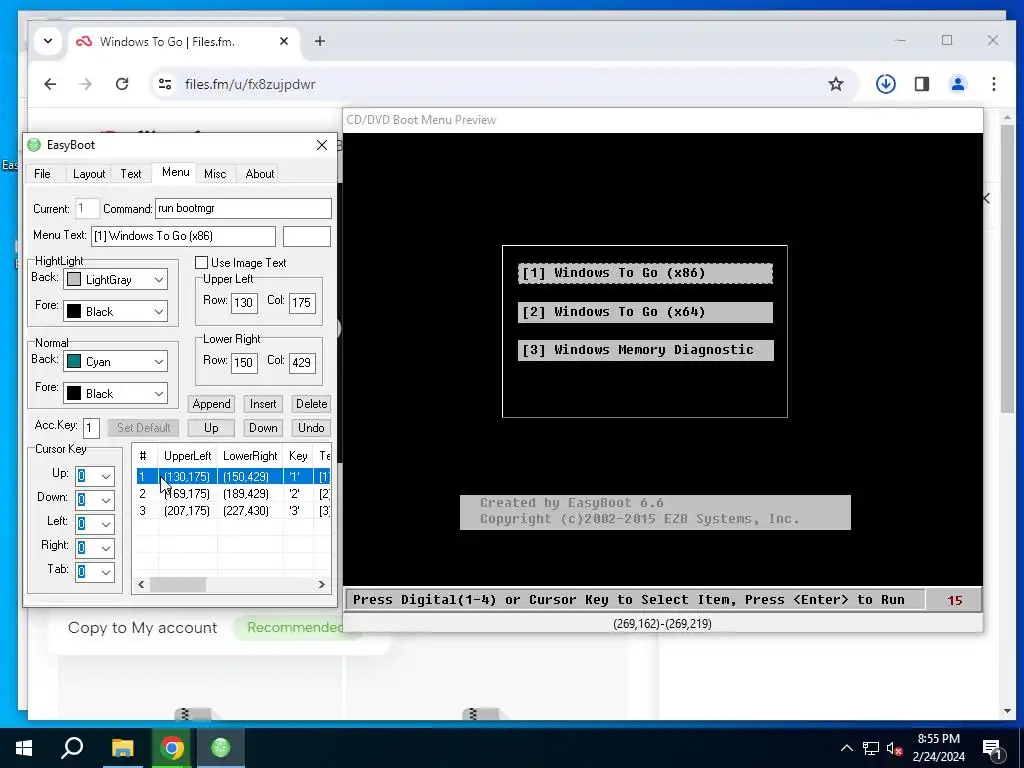This screenshot has height=768, width=1024.
Task: Select the Menu tab in EasyBoot
Action: [175, 172]
